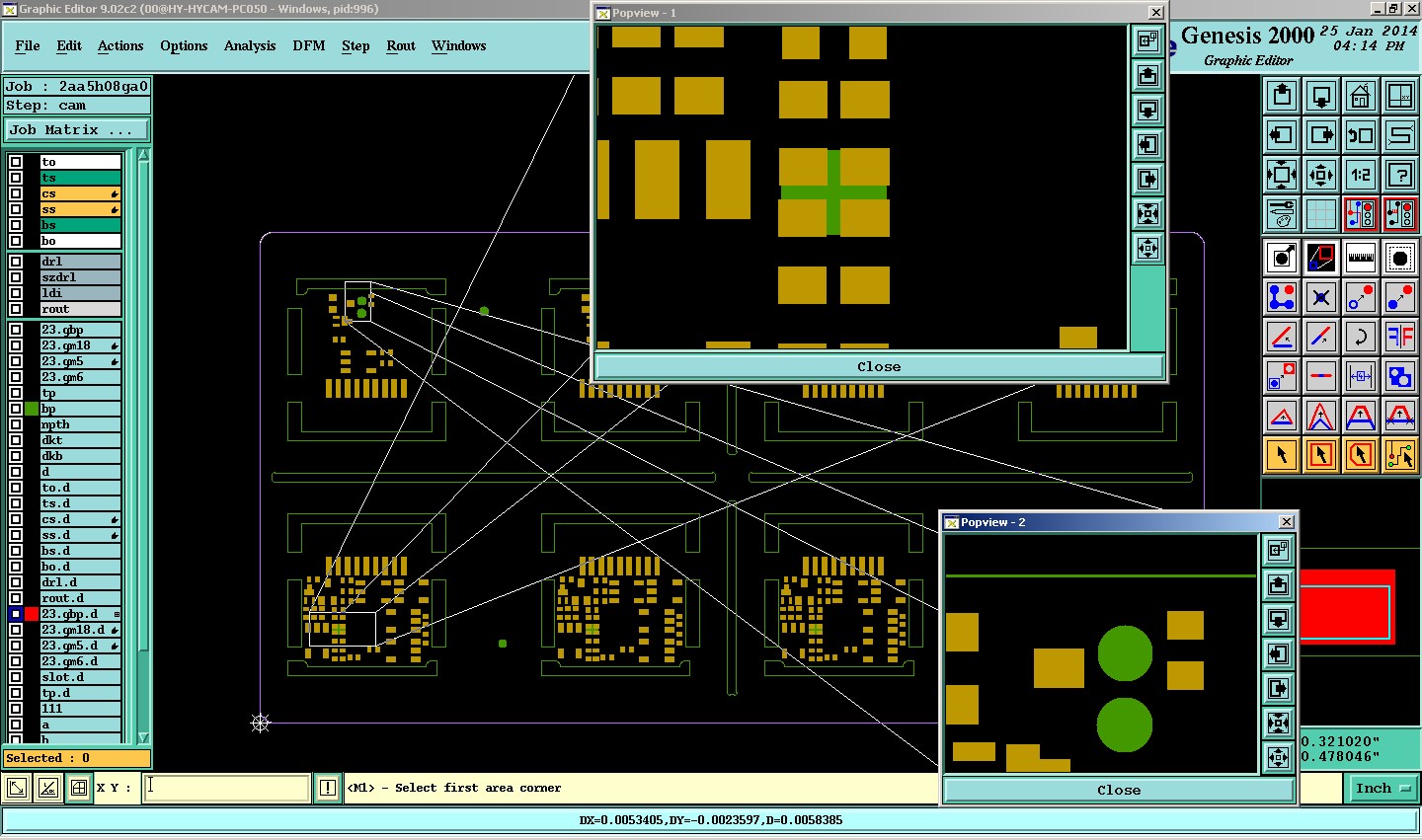Open the Windows menu
1422x840 pixels.
coord(458,45)
